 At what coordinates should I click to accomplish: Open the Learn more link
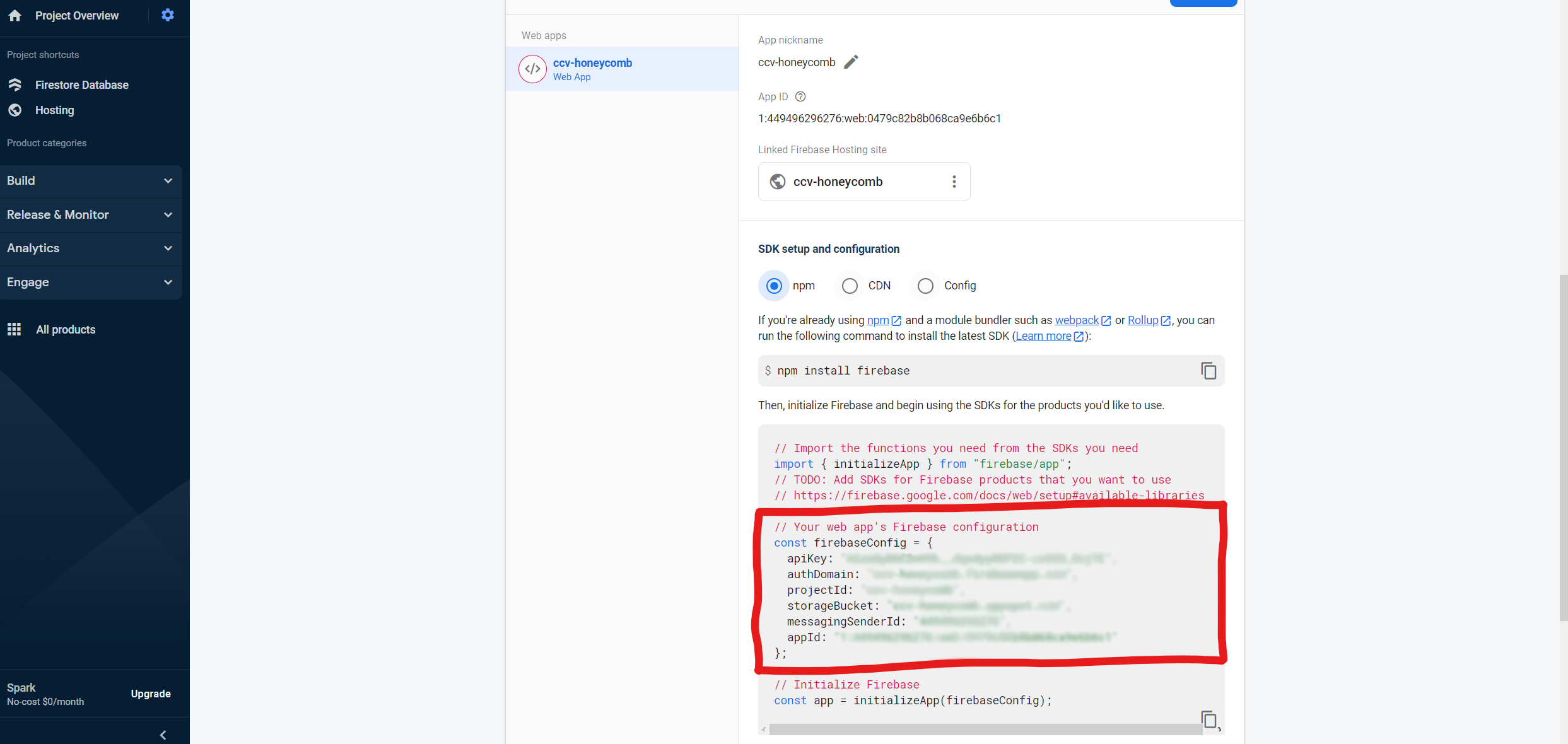[1049, 336]
